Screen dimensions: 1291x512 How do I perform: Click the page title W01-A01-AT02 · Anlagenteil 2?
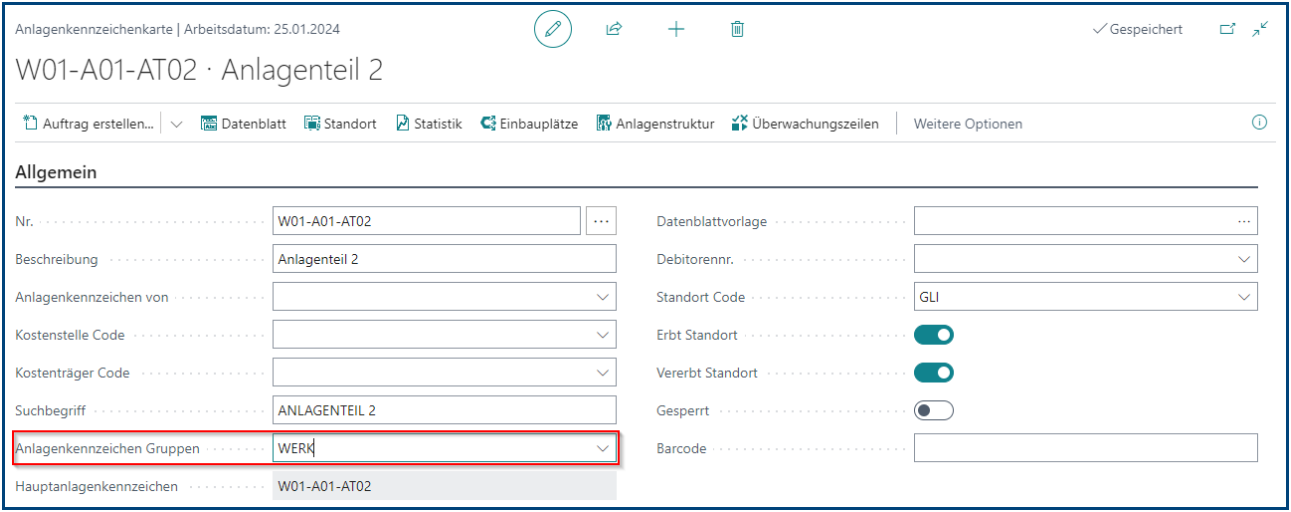click(199, 71)
